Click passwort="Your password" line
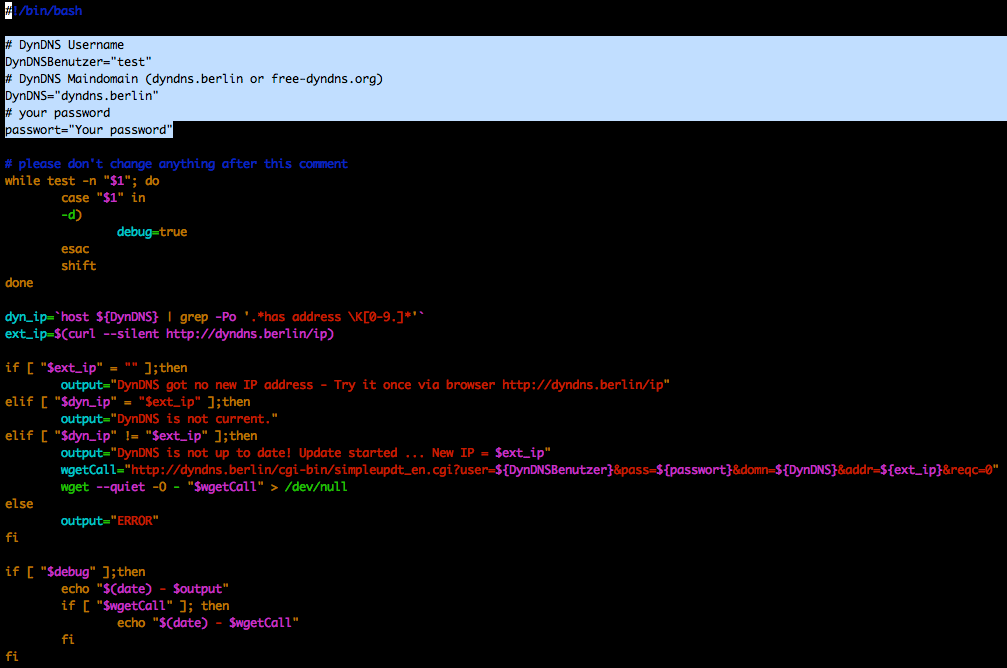 pyautogui.click(x=89, y=130)
